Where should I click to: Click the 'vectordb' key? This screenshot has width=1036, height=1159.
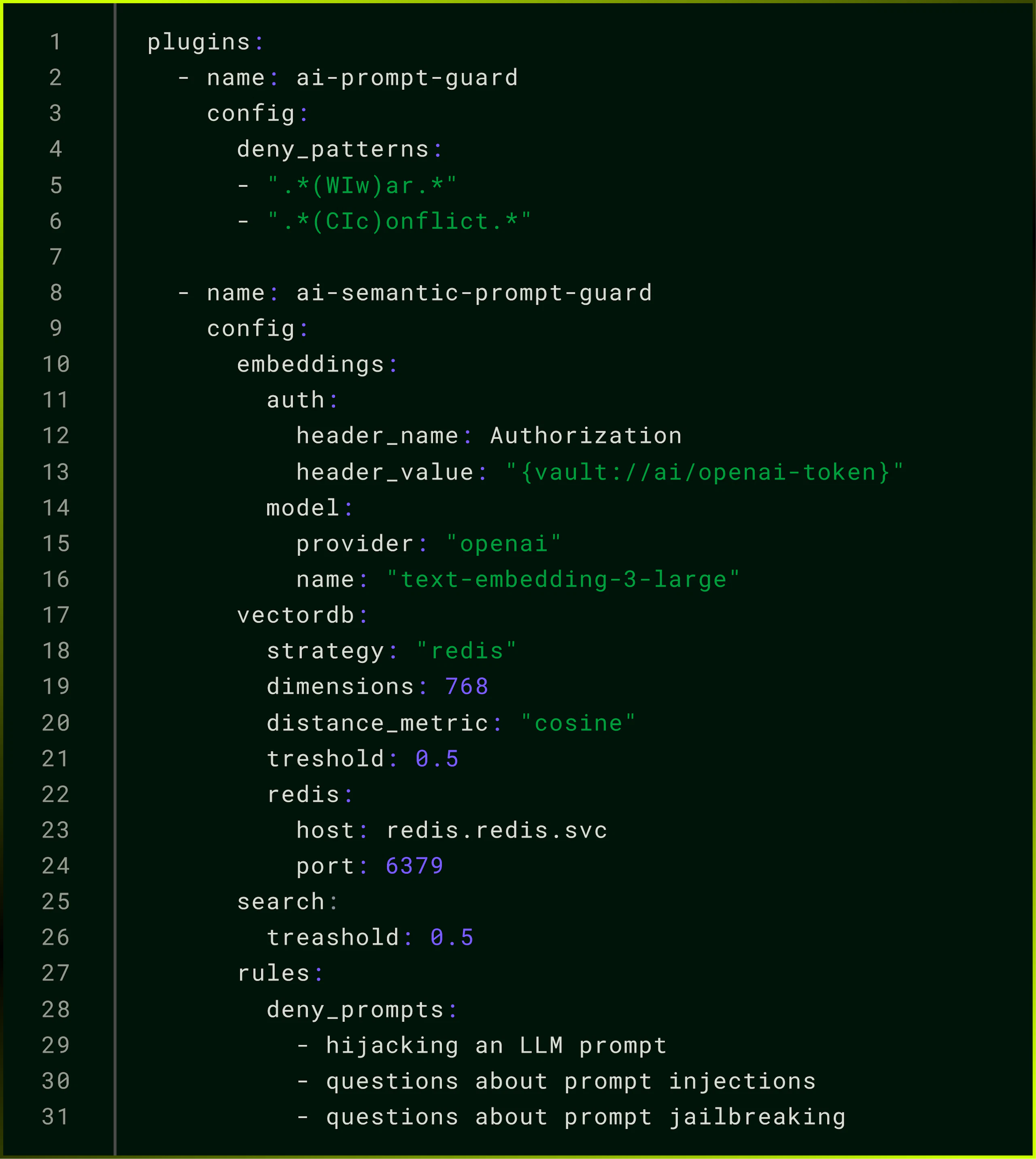click(x=295, y=616)
